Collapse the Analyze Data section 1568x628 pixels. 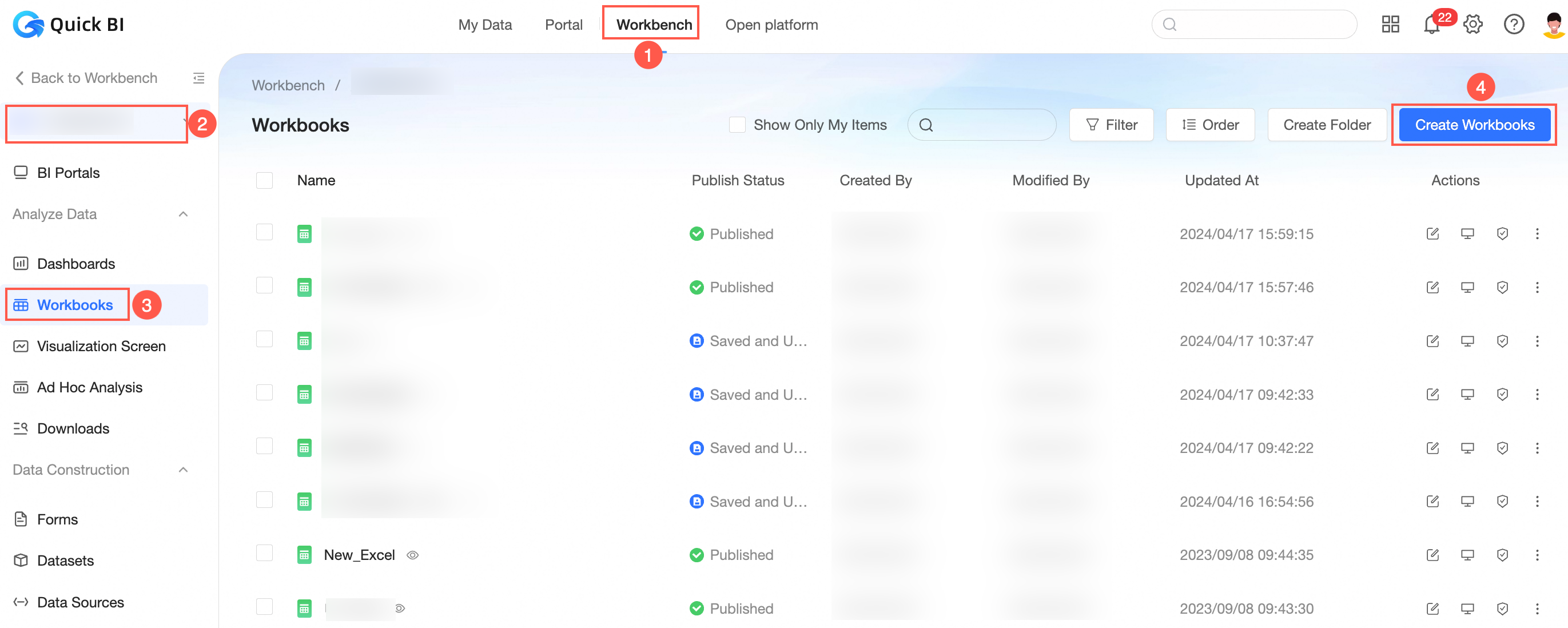pos(183,214)
